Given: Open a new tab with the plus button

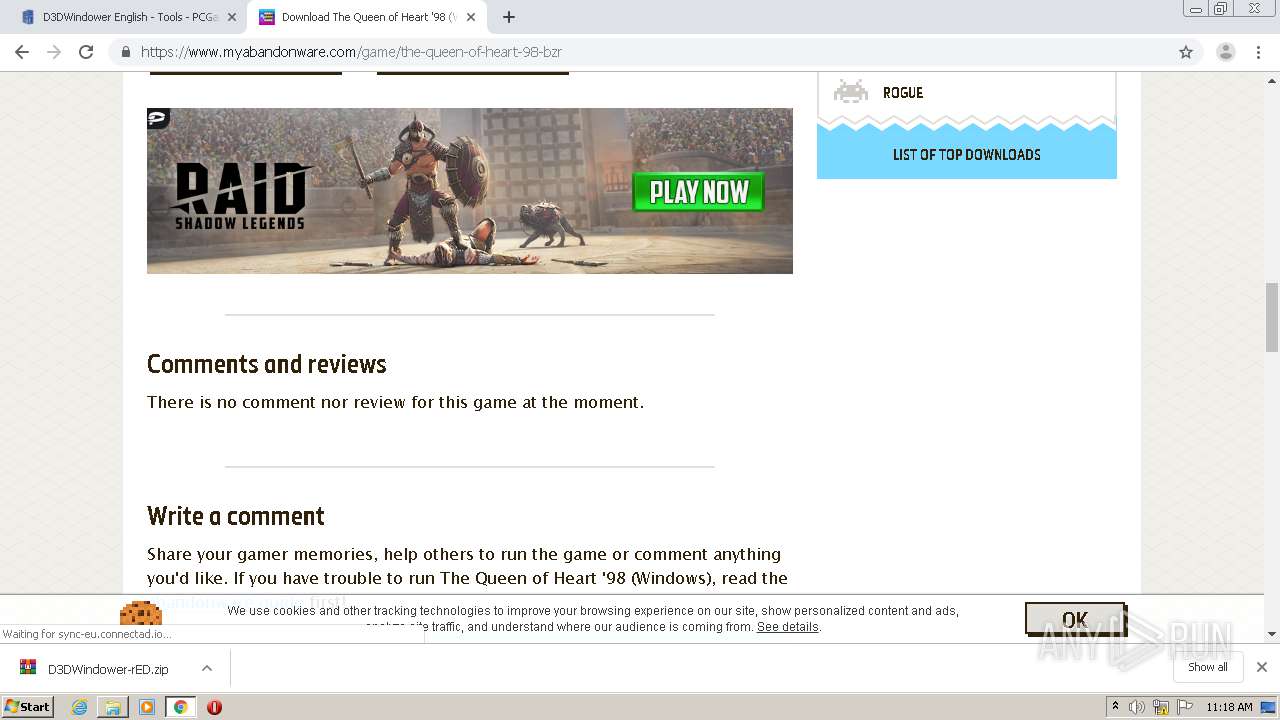Looking at the screenshot, I should 509,17.
